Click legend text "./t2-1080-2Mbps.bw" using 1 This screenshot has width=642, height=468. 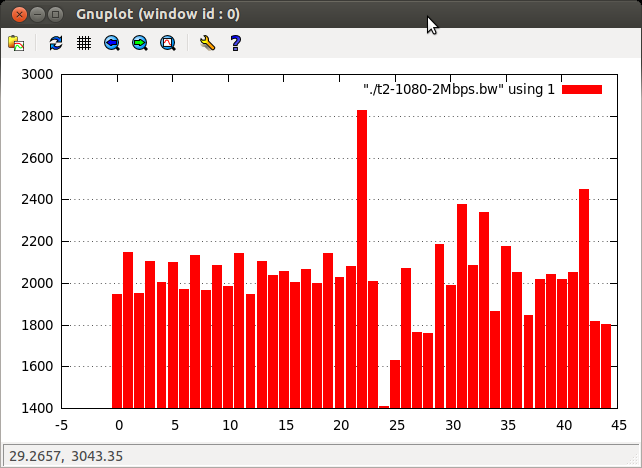(458, 90)
